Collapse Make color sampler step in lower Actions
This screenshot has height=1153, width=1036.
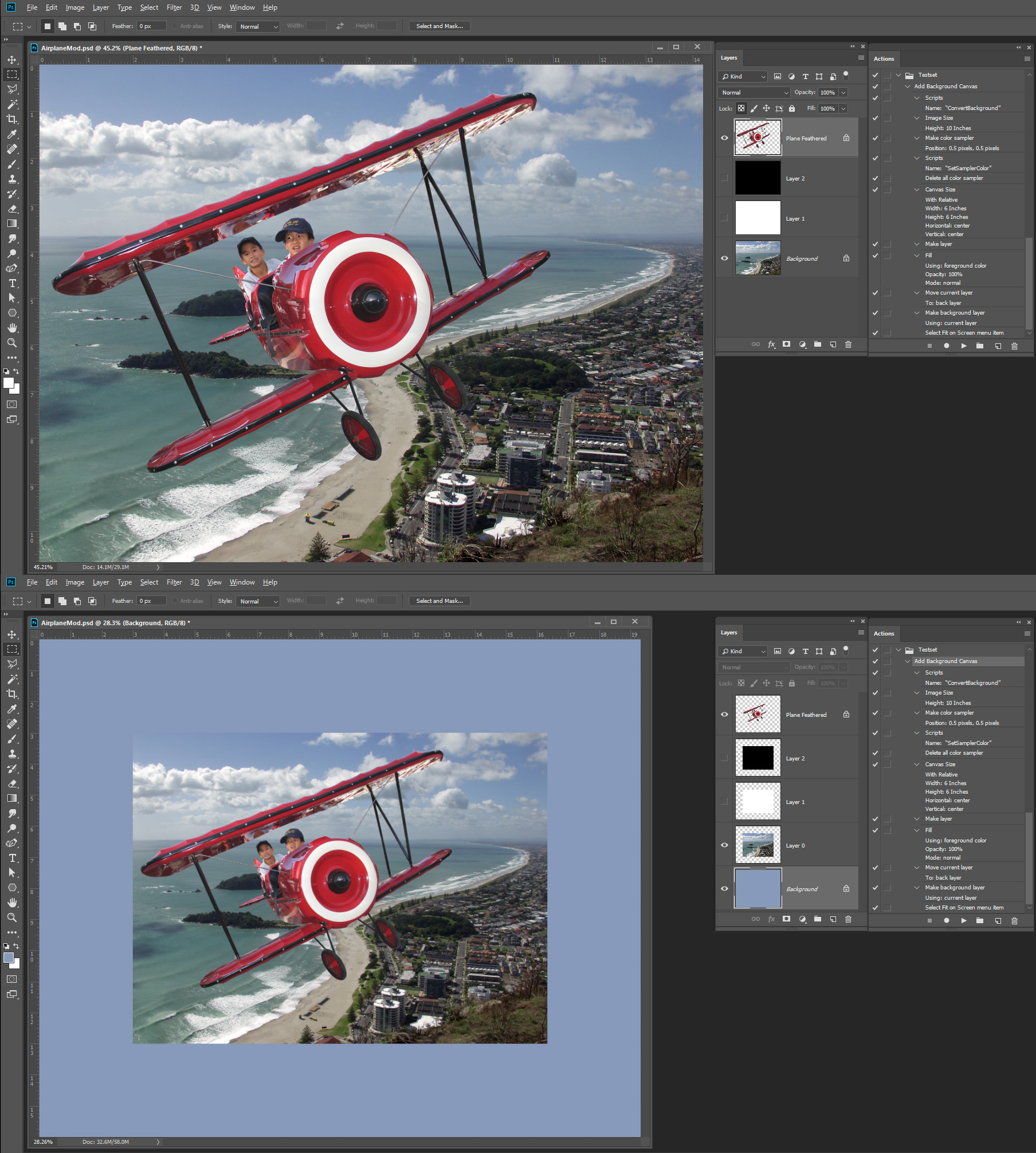click(917, 713)
